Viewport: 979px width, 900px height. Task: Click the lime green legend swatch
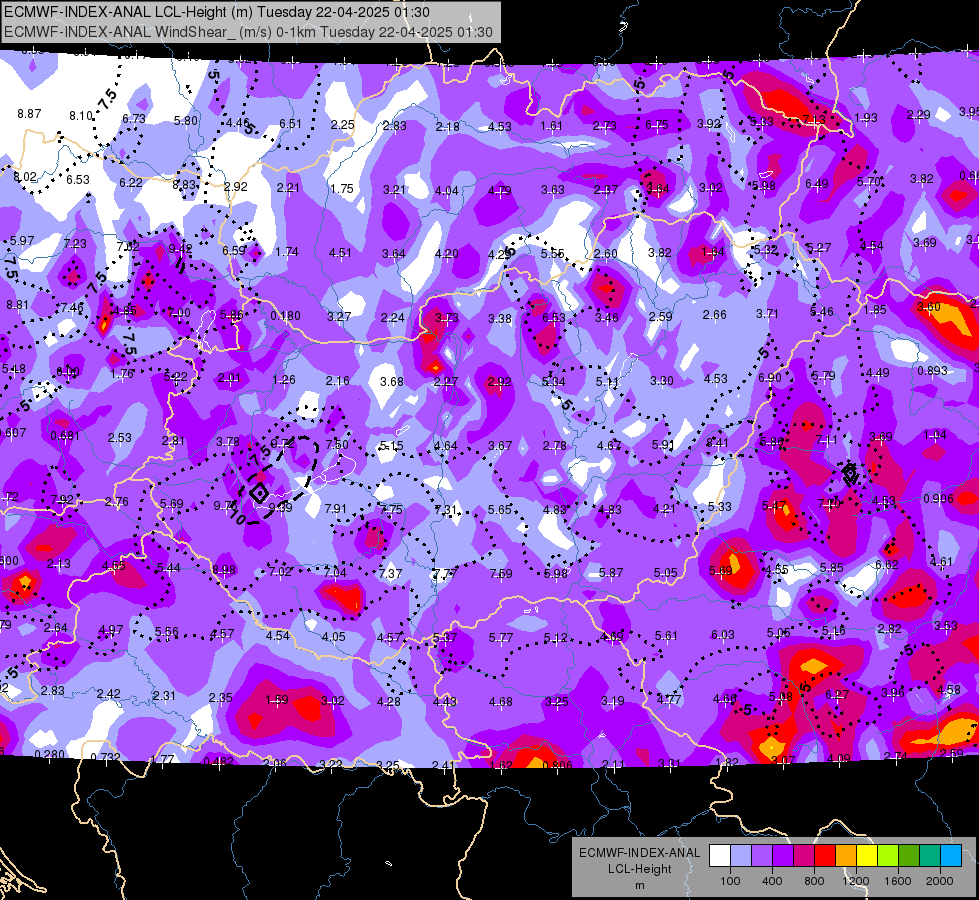[x=888, y=856]
